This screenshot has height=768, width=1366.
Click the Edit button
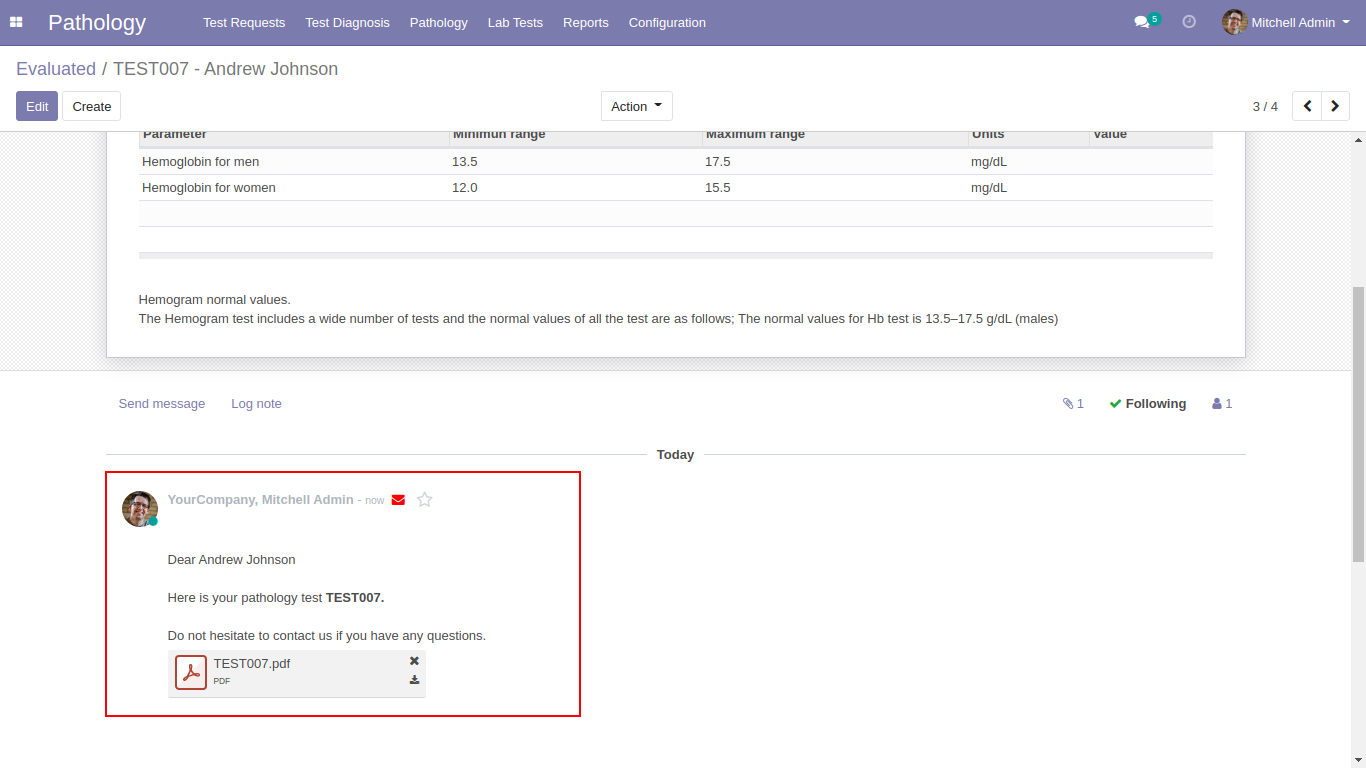(37, 106)
